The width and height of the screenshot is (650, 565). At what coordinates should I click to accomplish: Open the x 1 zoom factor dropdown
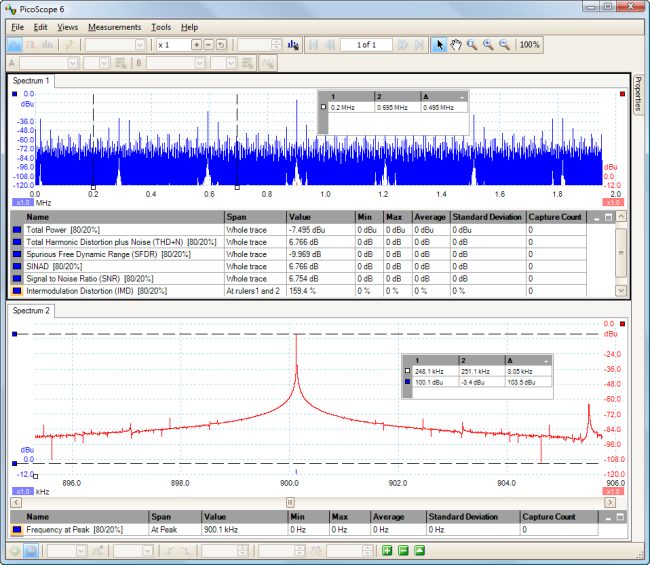171,45
